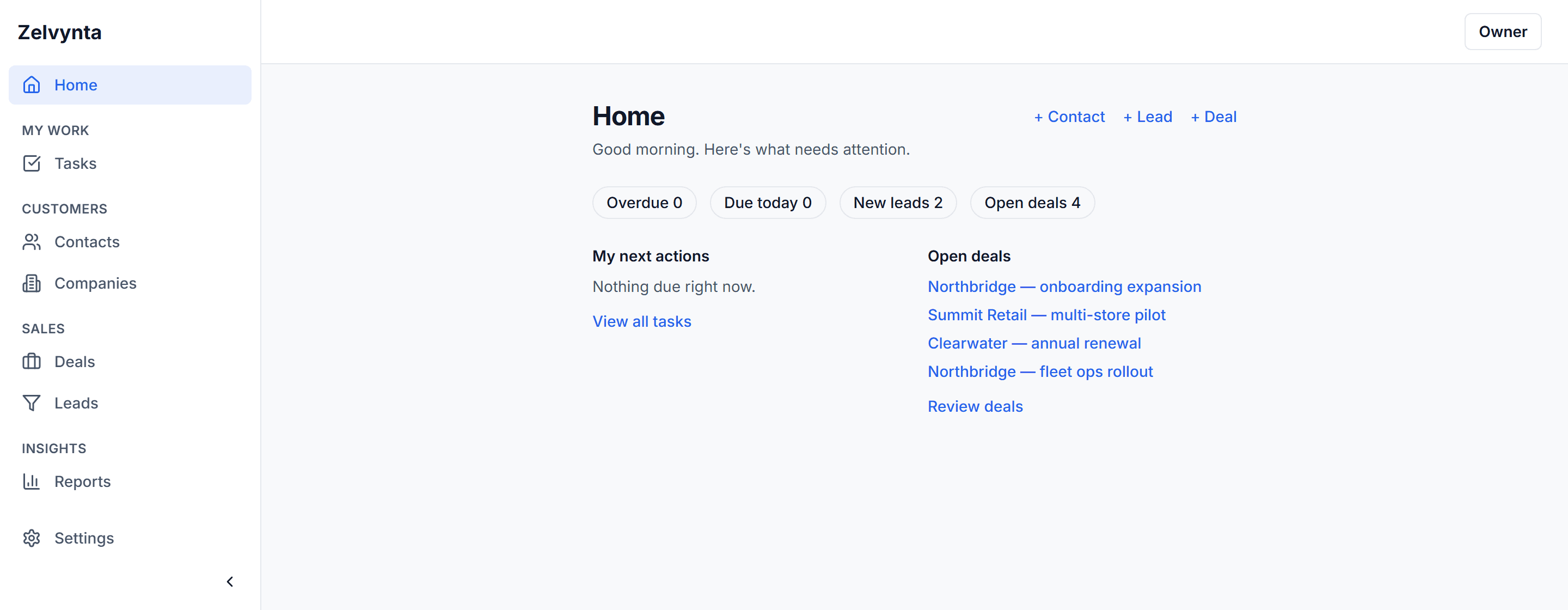1568x610 pixels.
Task: Open View all tasks link
Action: pos(641,321)
